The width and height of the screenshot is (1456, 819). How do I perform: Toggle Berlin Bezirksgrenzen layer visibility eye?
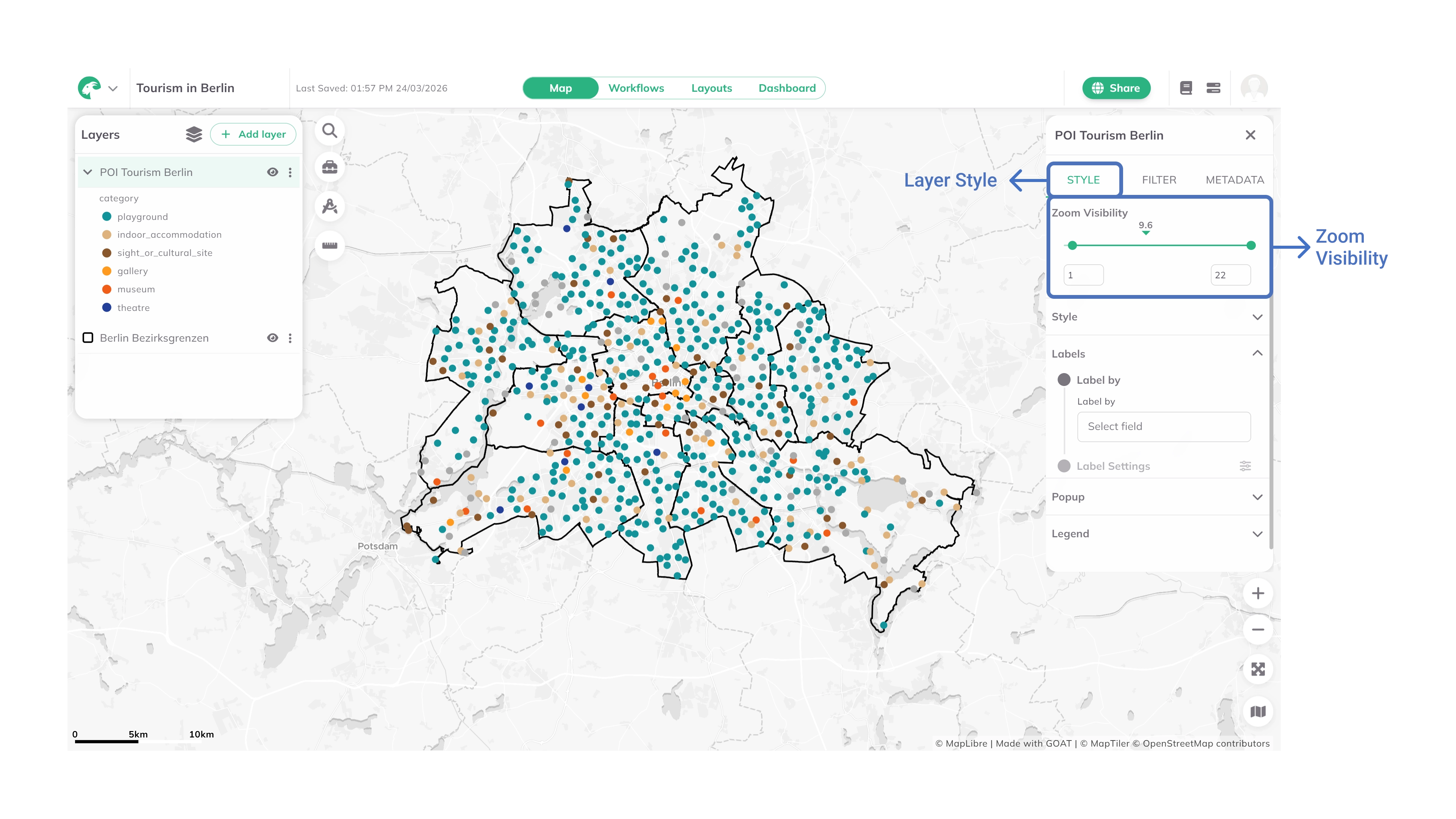click(x=273, y=338)
